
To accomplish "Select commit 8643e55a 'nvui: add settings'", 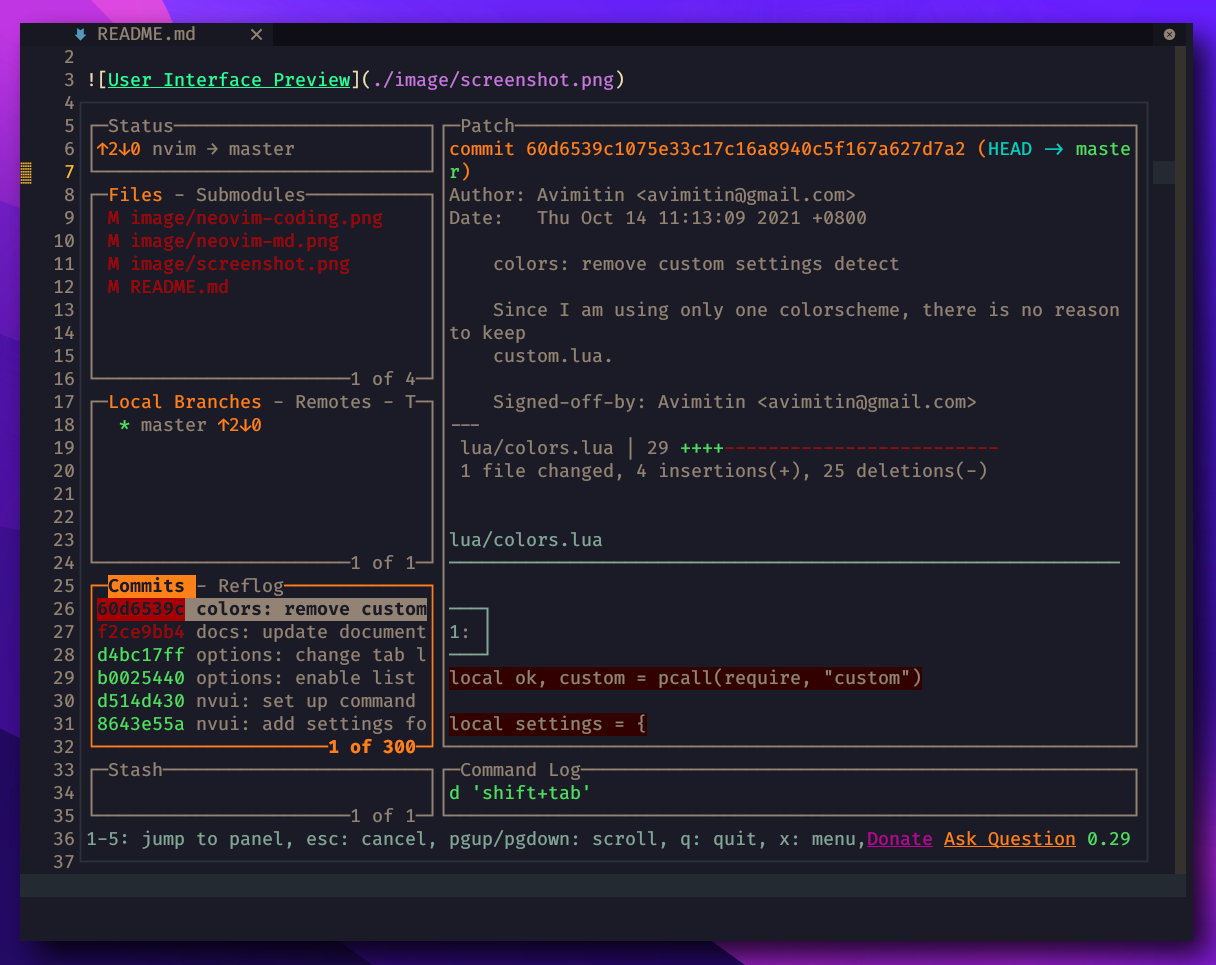I will (262, 724).
